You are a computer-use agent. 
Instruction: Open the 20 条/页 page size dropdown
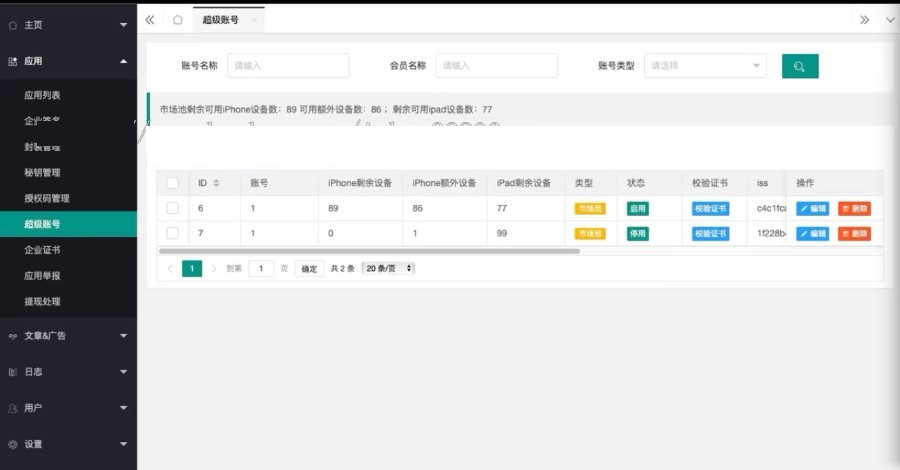pyautogui.click(x=388, y=268)
